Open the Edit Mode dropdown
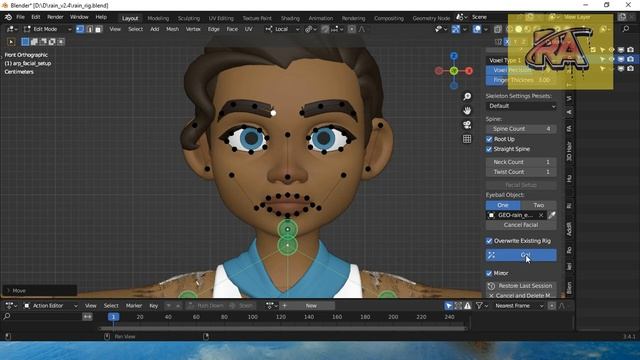Screen dimensions: 640x360 coord(48,29)
